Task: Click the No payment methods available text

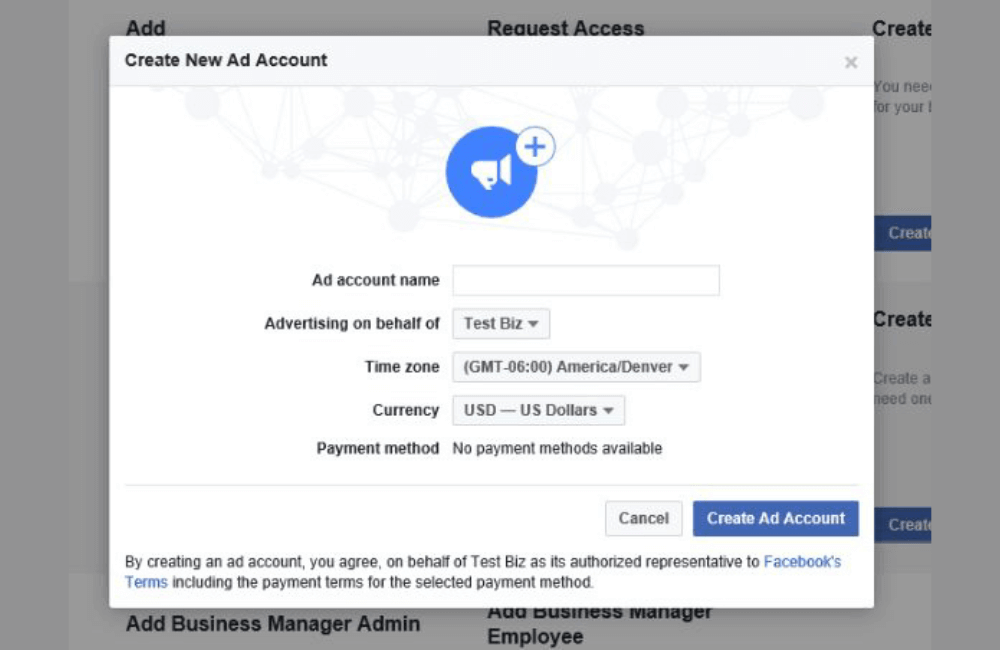Action: click(556, 448)
